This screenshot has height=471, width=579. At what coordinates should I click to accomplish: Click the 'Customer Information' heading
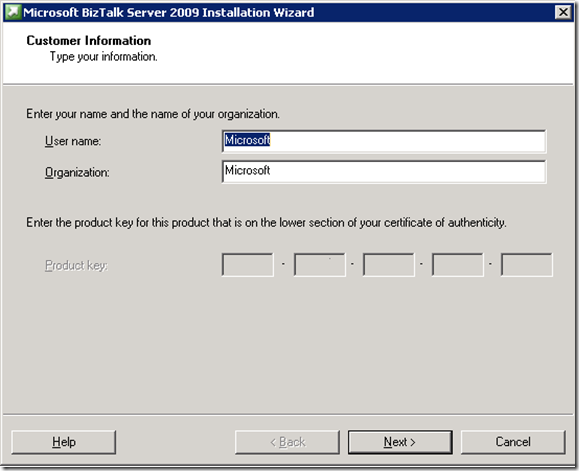click(89, 41)
